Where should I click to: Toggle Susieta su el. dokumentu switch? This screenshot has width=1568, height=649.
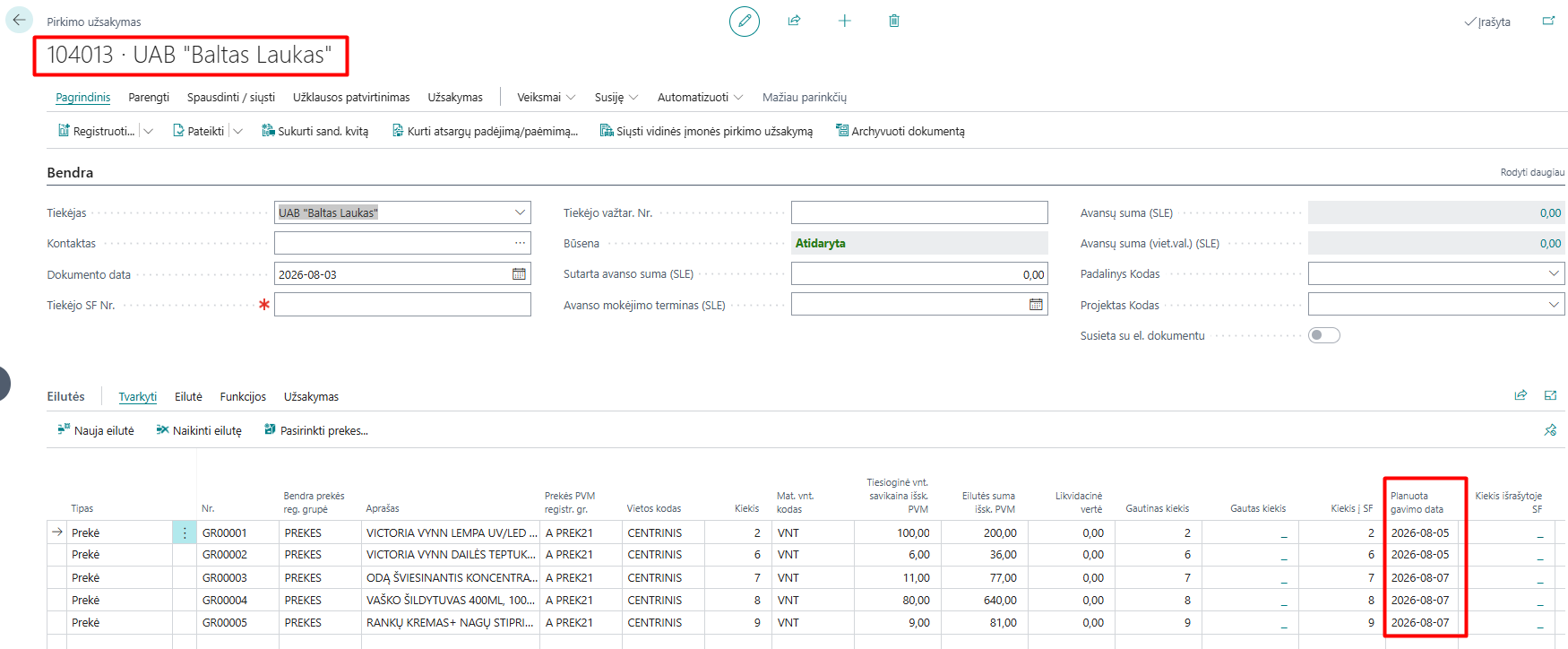tap(1324, 335)
